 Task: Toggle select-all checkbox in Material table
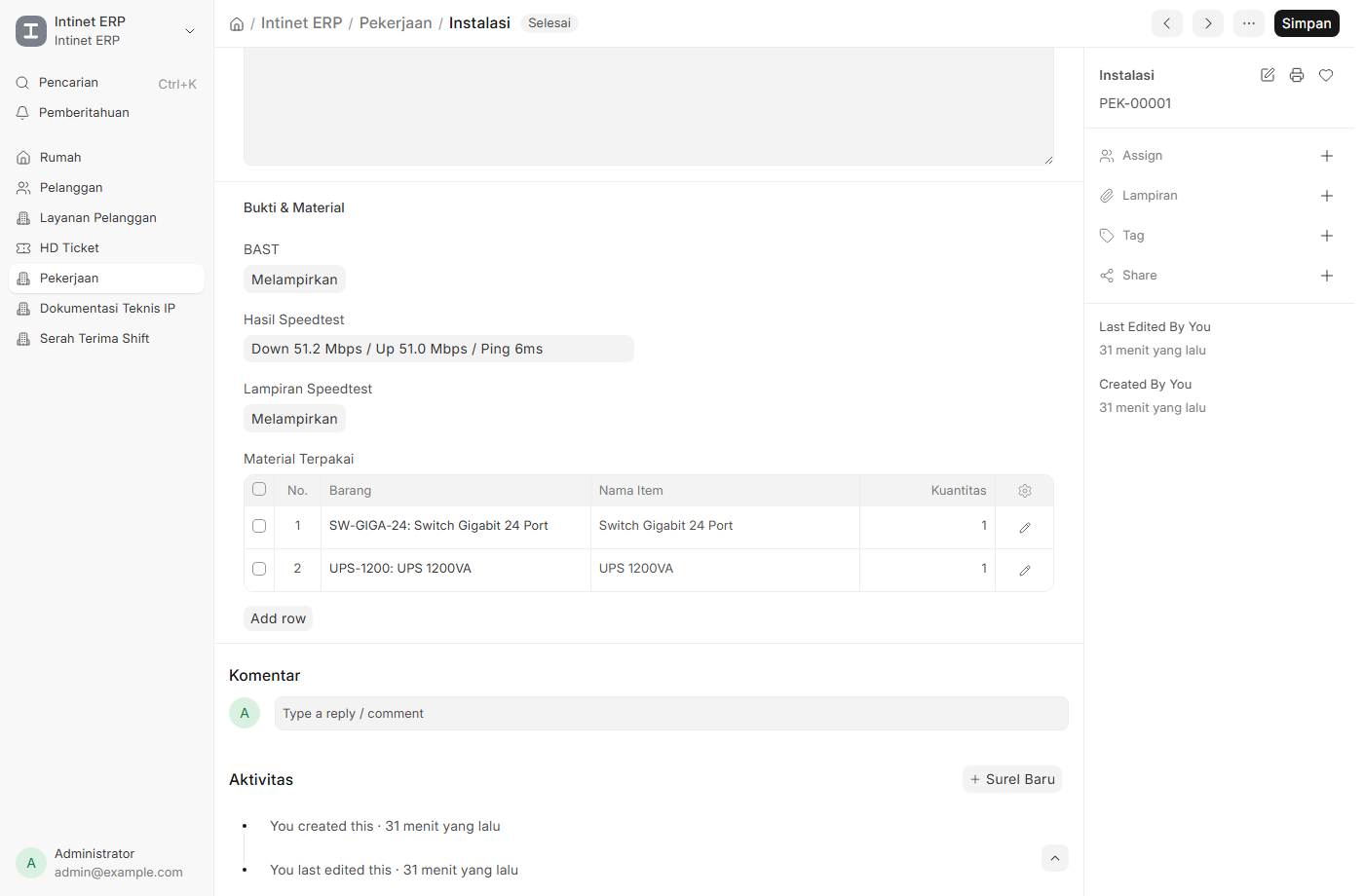[x=259, y=489]
